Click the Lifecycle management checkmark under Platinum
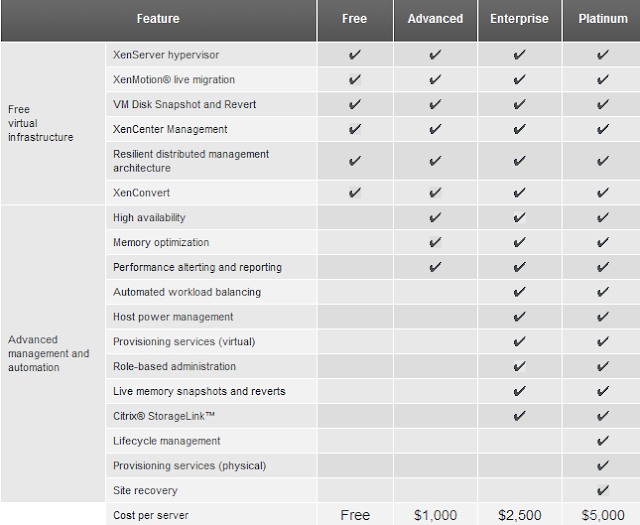 point(602,441)
